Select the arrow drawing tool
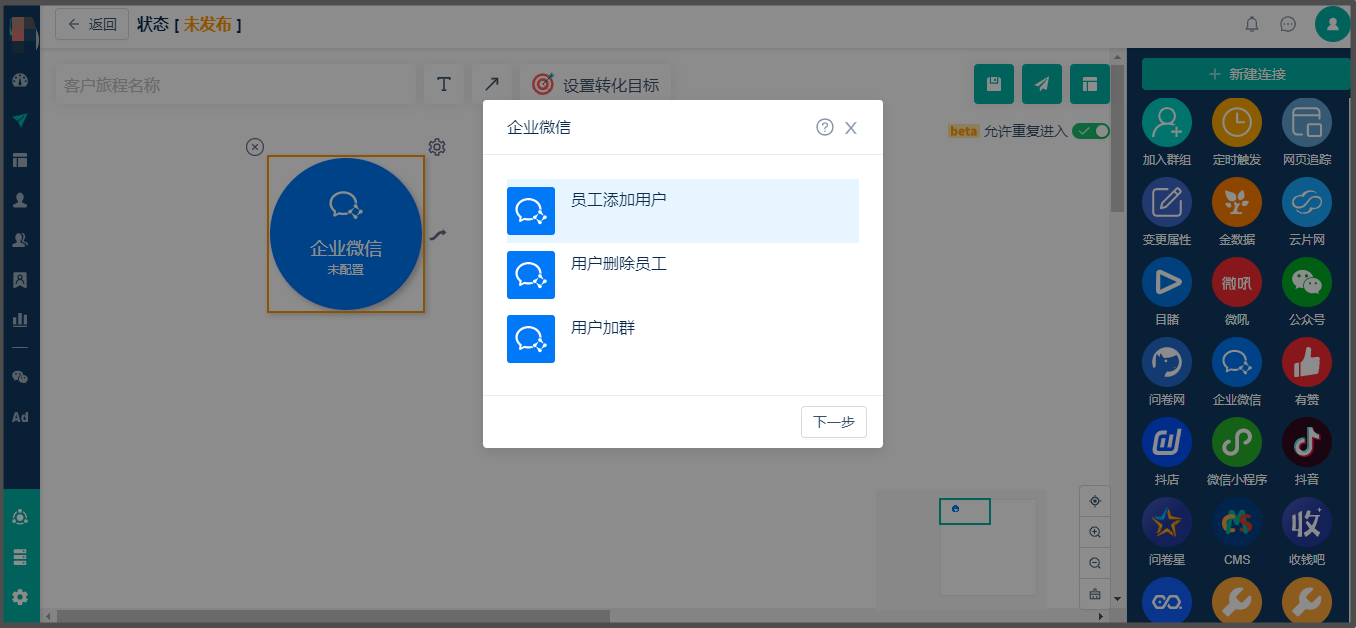Image resolution: width=1356 pixels, height=628 pixels. [492, 84]
